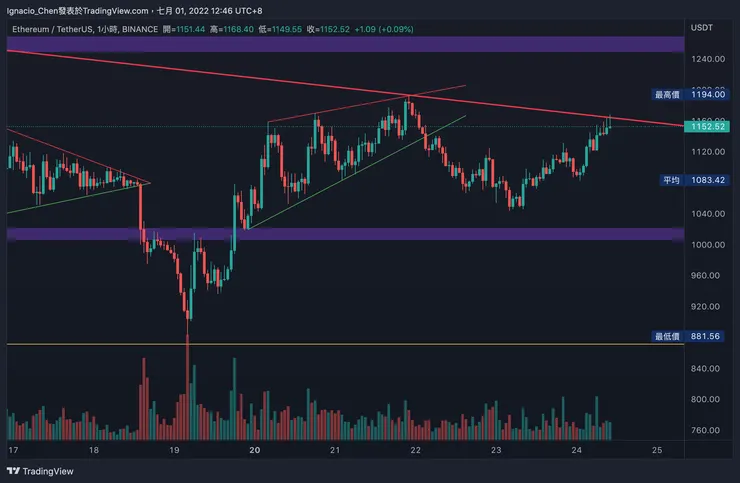Click date label 18 on time axis
Viewport: 740px width, 483px height.
(94, 450)
